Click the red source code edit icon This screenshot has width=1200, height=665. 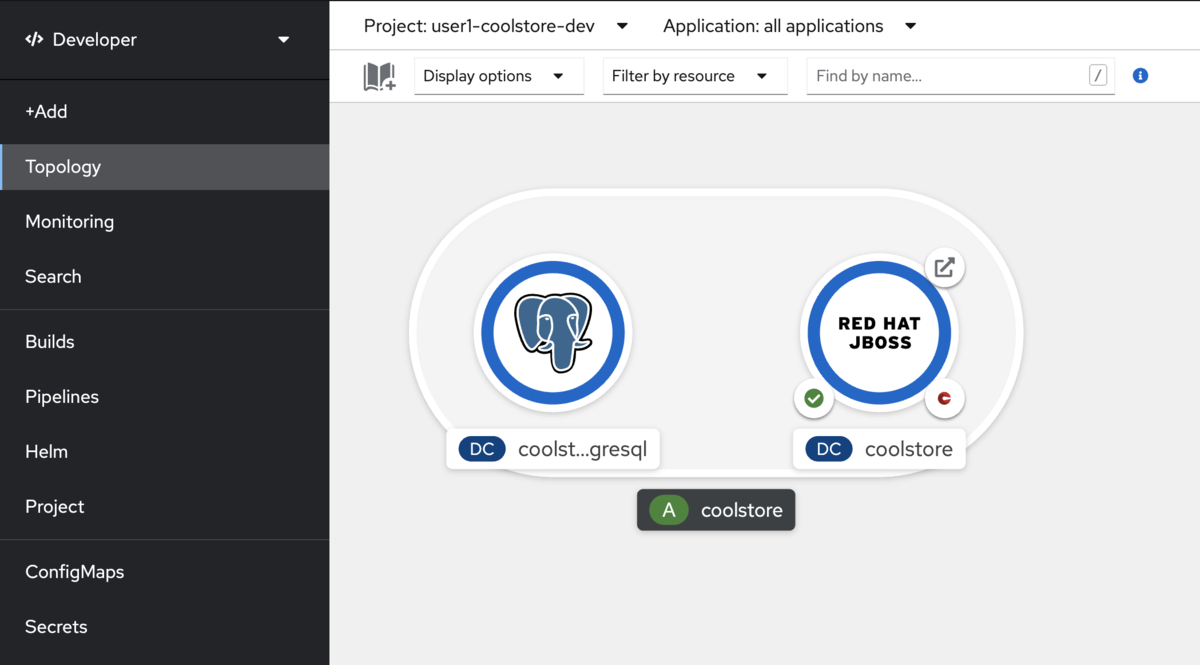coord(944,398)
